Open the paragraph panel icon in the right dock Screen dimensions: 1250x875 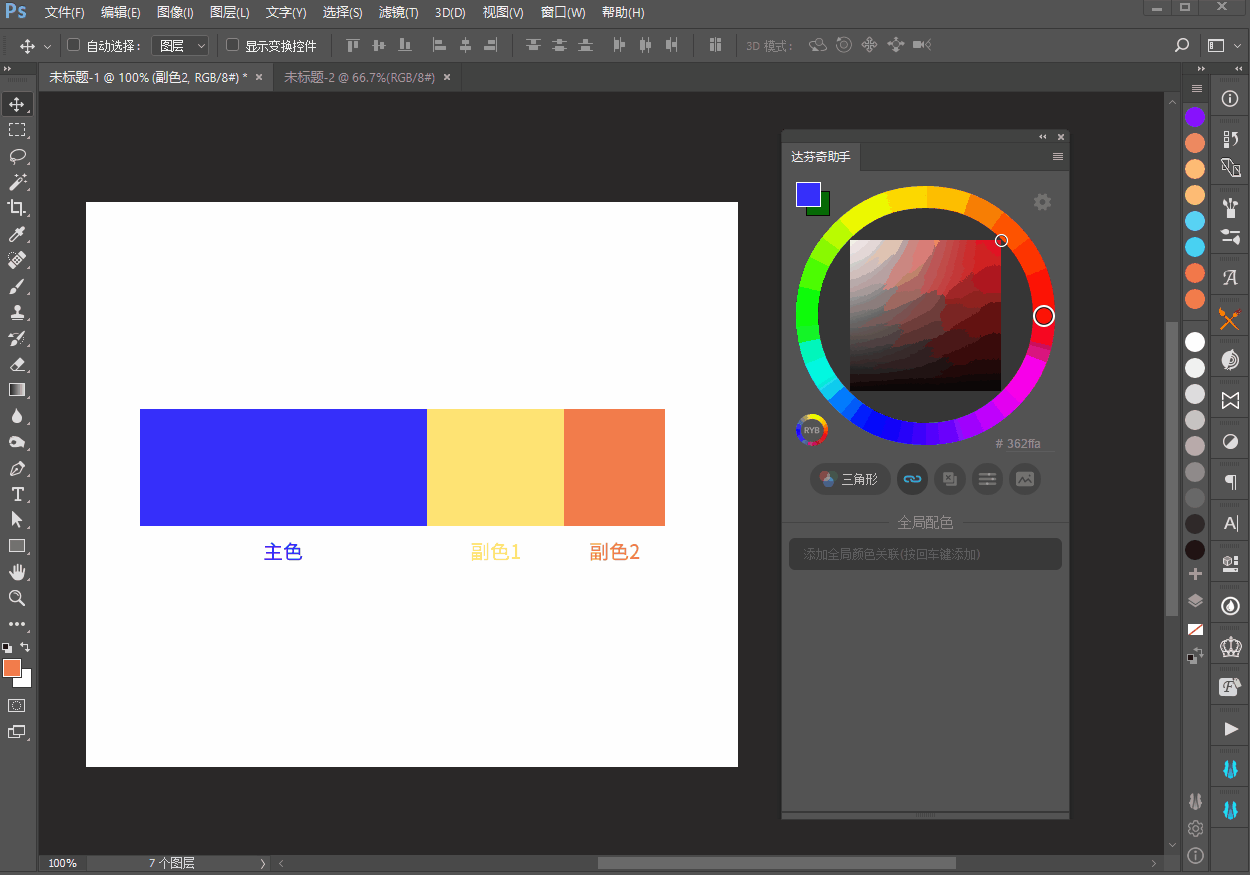point(1231,482)
